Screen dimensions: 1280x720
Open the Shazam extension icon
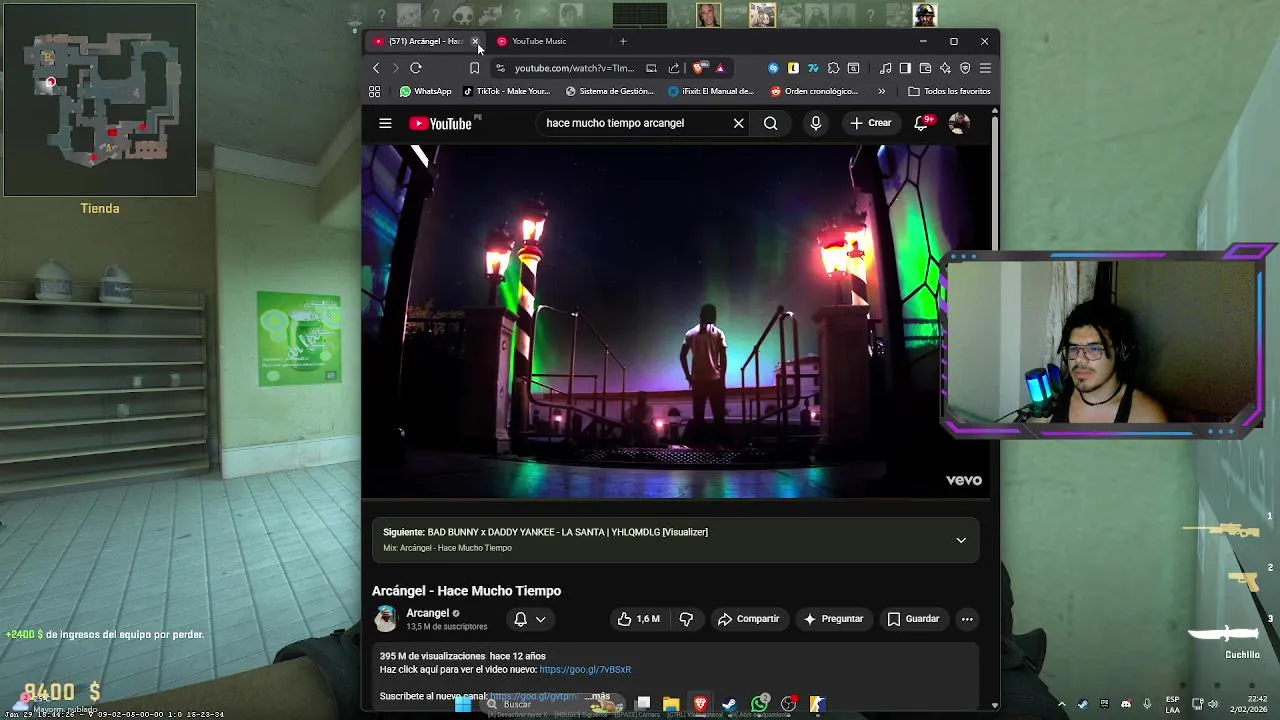(x=773, y=68)
